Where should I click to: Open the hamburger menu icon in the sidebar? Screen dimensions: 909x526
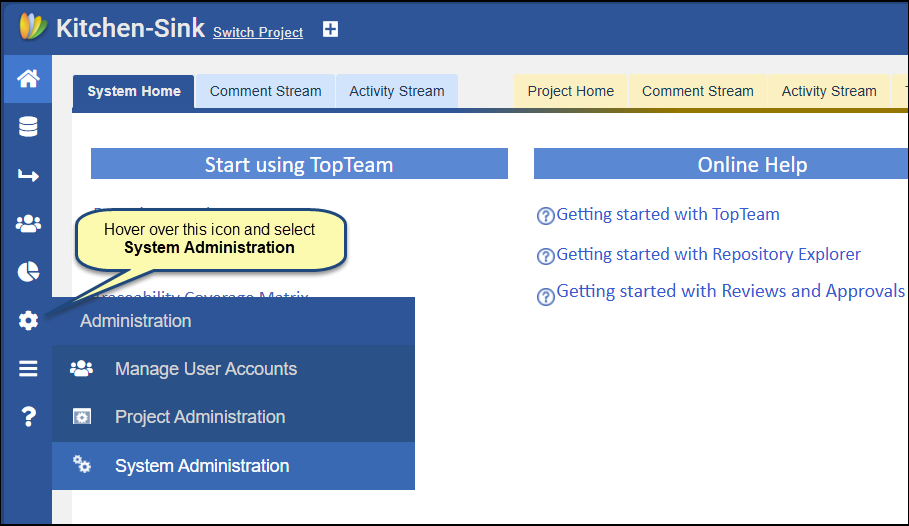click(28, 368)
